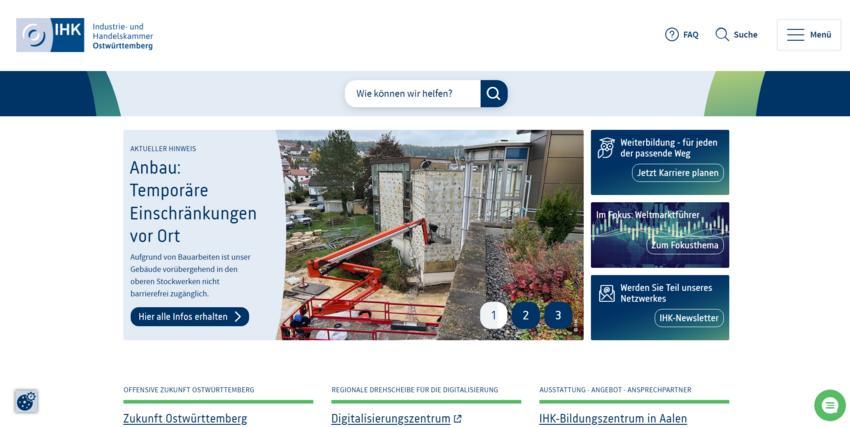Click the IHK Ostwürttemberg logo

pos(85,35)
